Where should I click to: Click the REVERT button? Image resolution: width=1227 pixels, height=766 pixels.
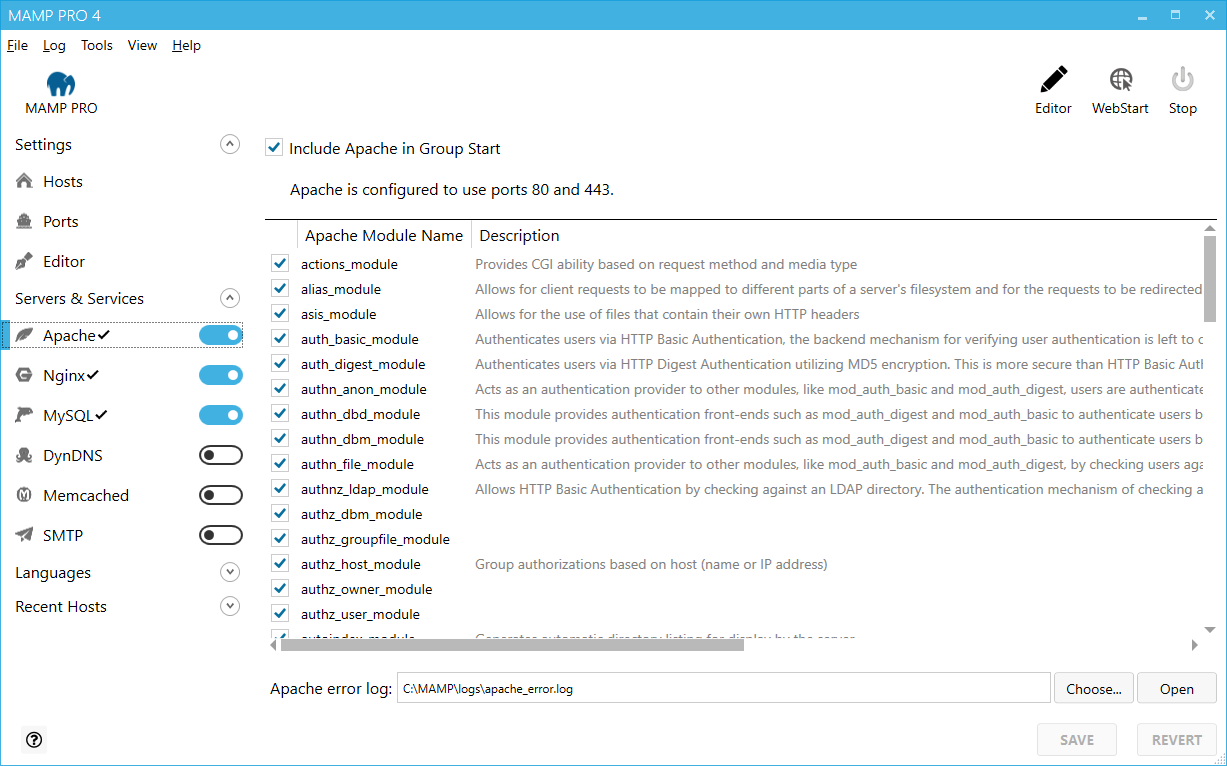point(1177,740)
